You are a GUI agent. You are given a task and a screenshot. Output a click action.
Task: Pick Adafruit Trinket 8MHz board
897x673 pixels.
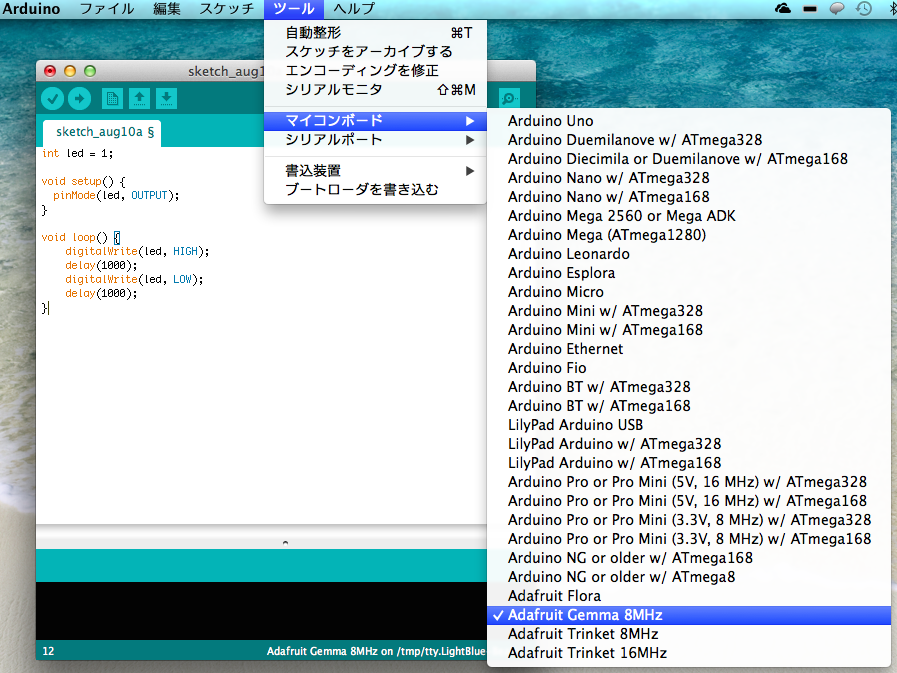tap(689, 634)
